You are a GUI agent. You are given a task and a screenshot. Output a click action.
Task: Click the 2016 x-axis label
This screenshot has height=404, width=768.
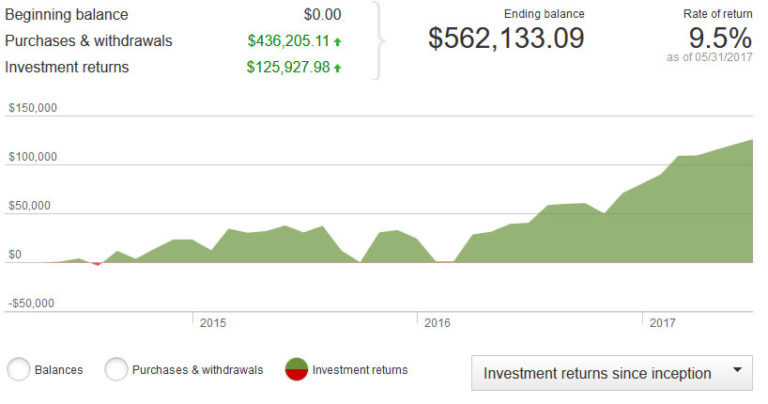tap(437, 323)
